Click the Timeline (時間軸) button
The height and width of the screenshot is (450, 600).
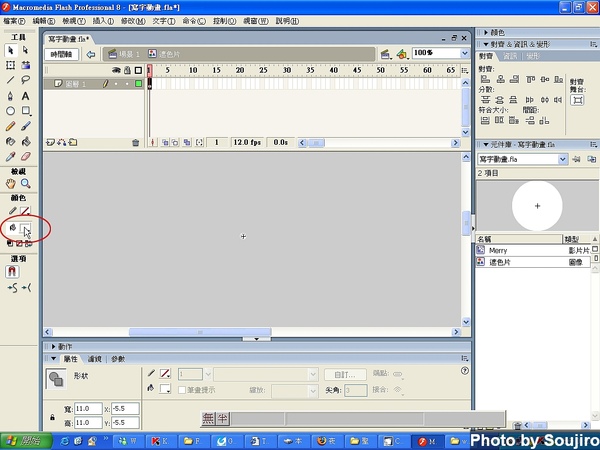click(x=62, y=54)
